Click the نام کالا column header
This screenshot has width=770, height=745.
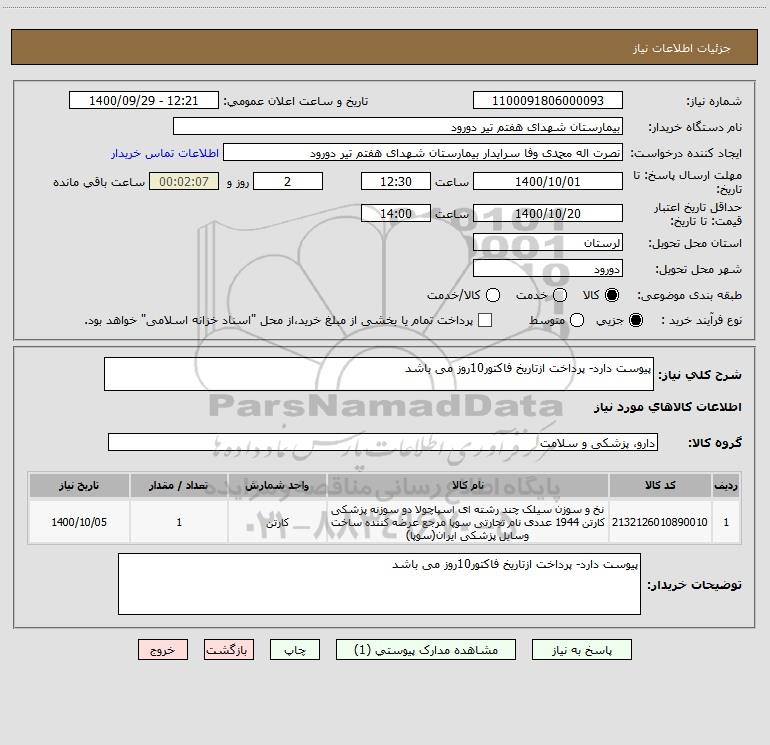468,486
